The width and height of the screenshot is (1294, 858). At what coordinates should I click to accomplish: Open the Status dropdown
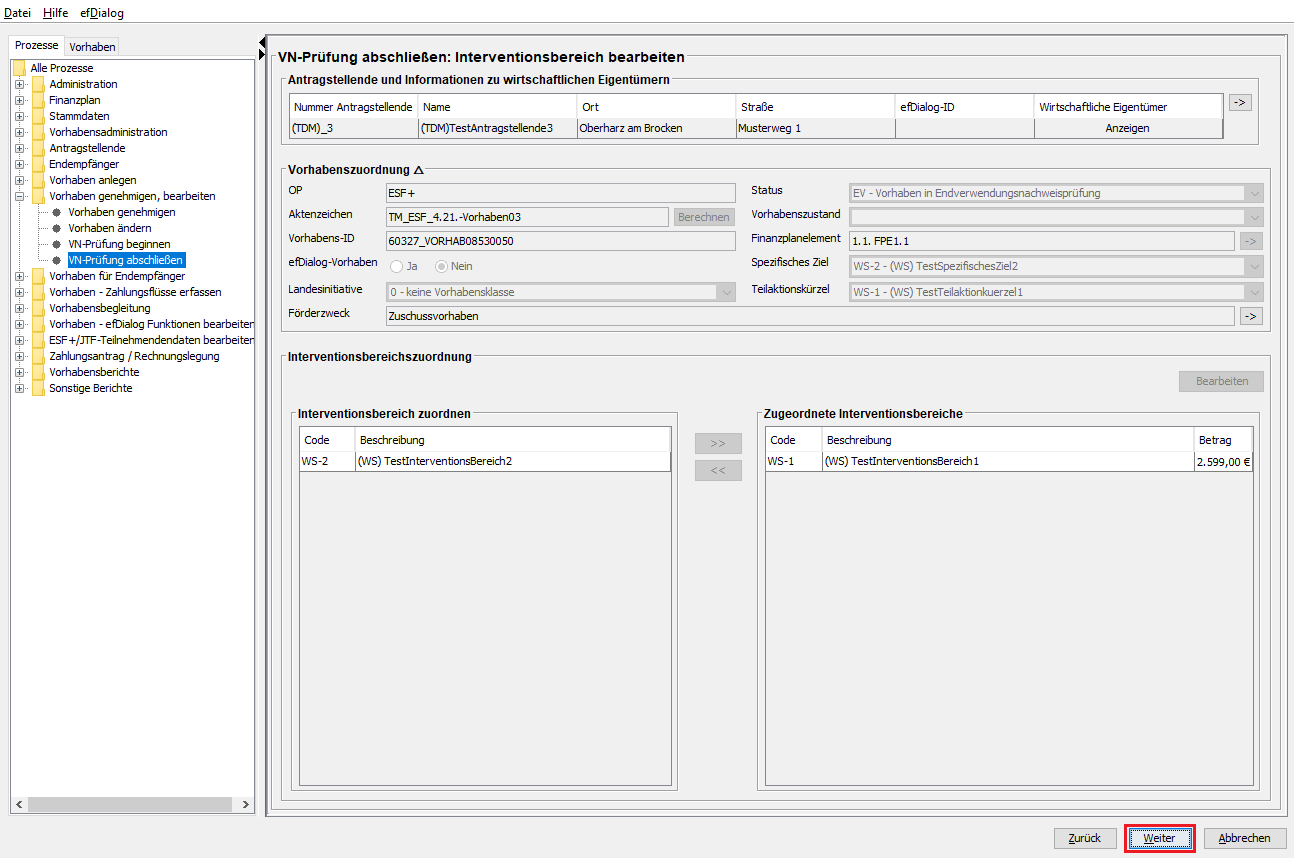click(x=1255, y=193)
